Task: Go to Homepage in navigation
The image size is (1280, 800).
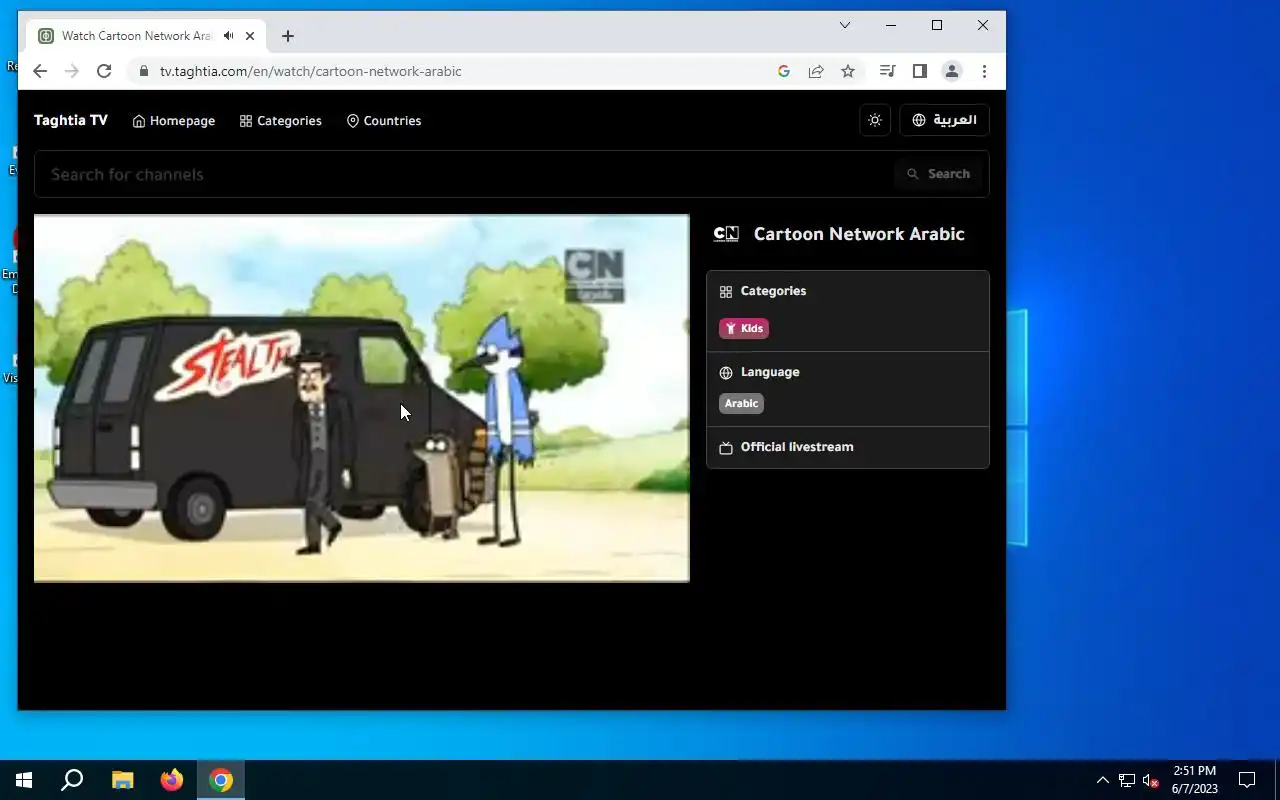Action: pos(174,121)
